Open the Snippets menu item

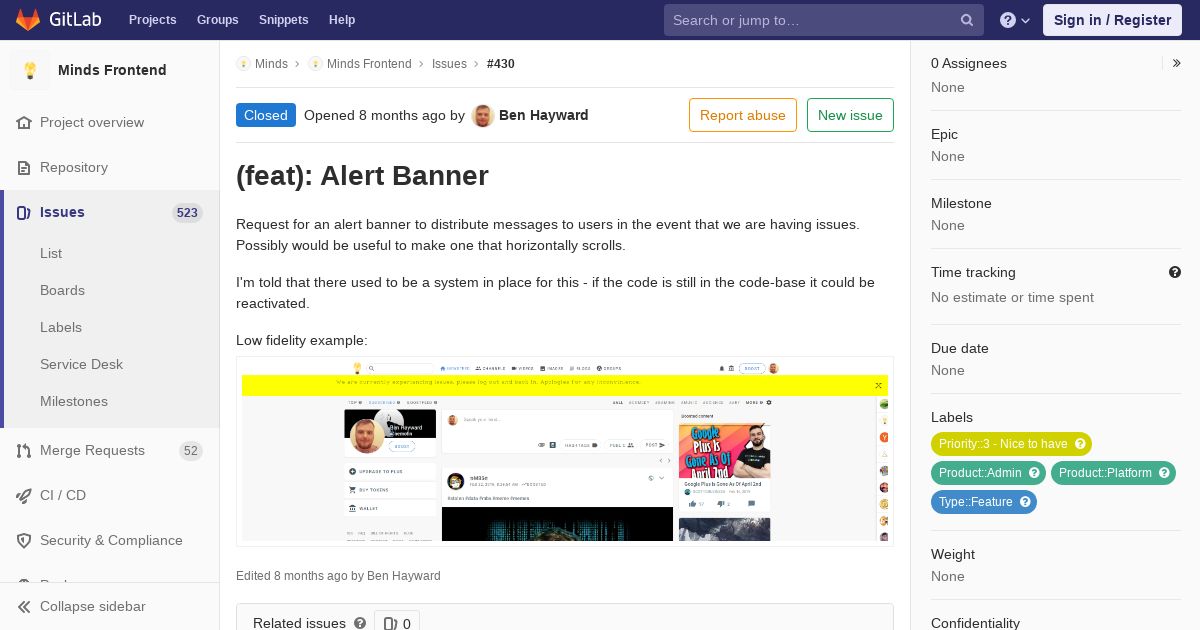click(x=284, y=20)
